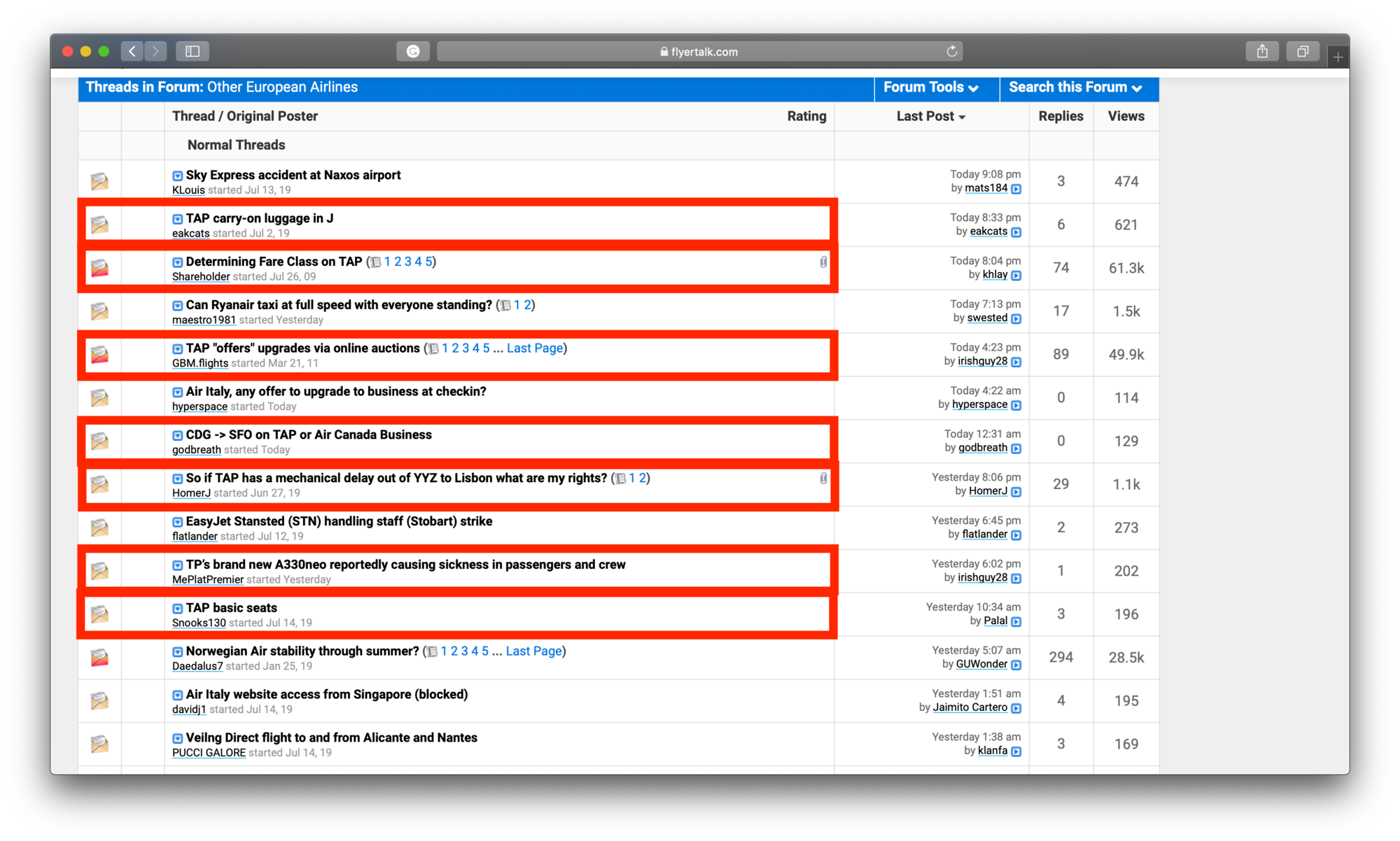Open TAP mechanical delay YYZ to Lisbon thread
Screen dimensions: 1400x841
[x=396, y=479]
